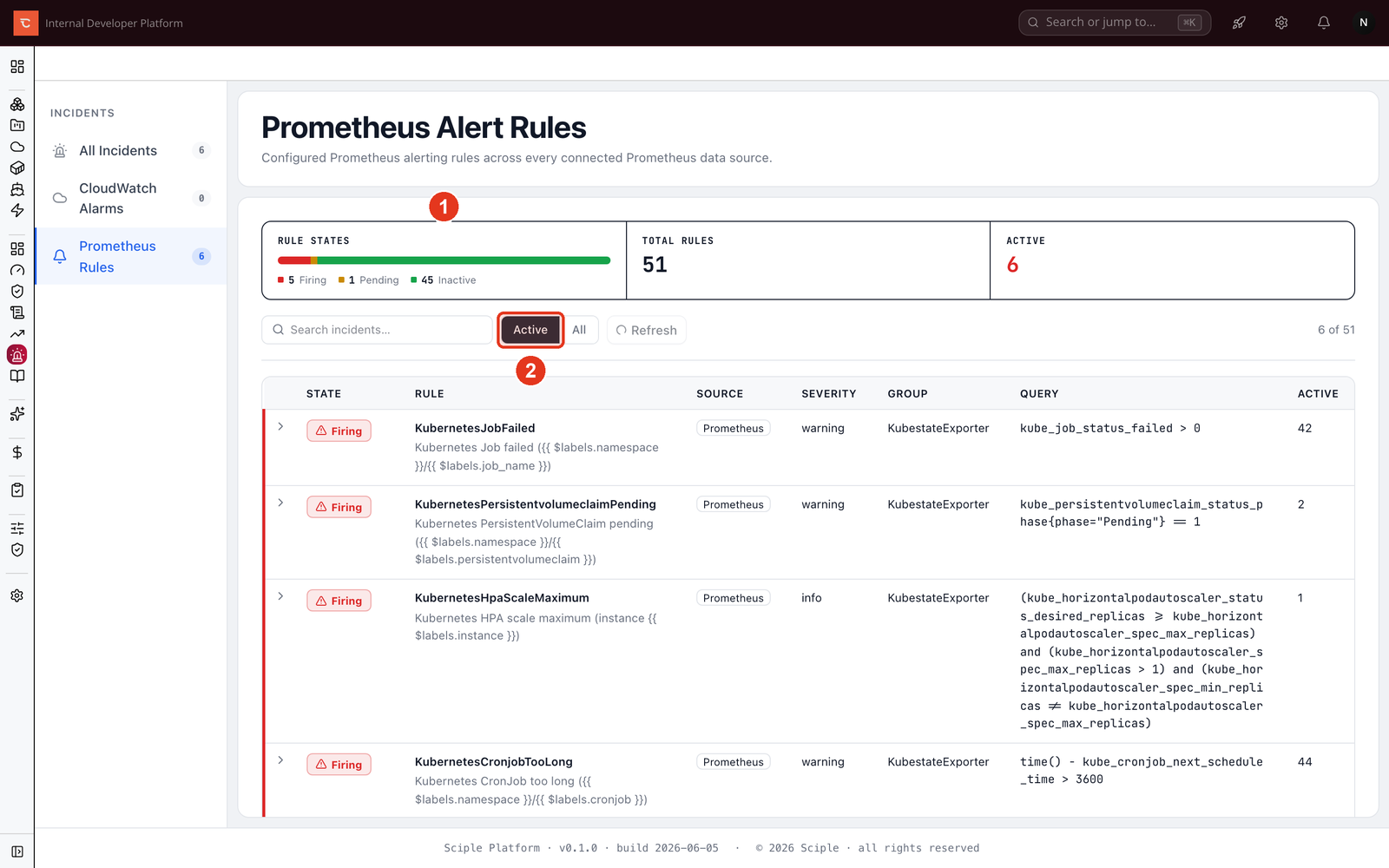This screenshot has width=1389, height=868.
Task: Click the Refresh button
Action: point(647,330)
